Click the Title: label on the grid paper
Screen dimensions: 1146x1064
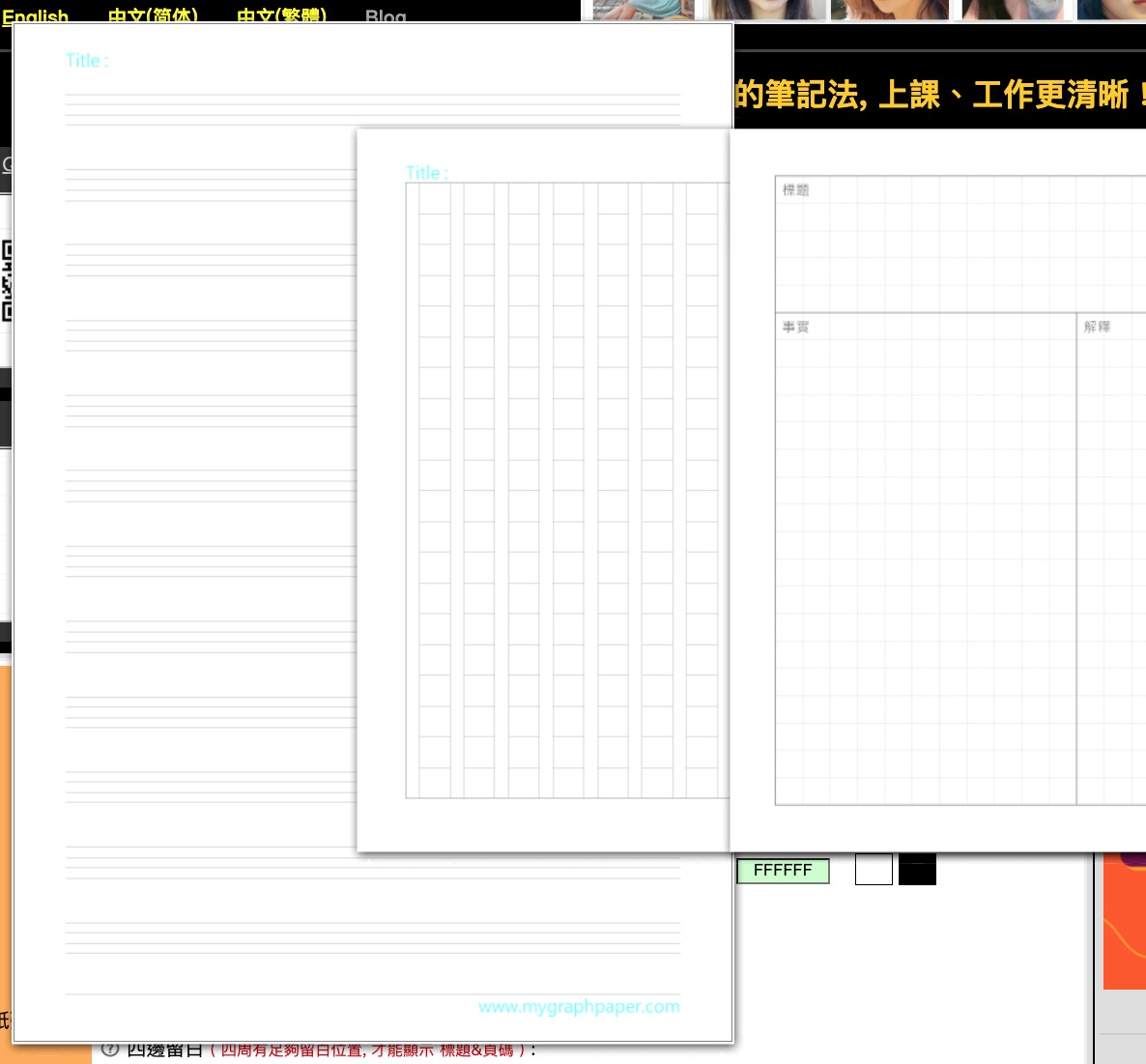click(427, 173)
